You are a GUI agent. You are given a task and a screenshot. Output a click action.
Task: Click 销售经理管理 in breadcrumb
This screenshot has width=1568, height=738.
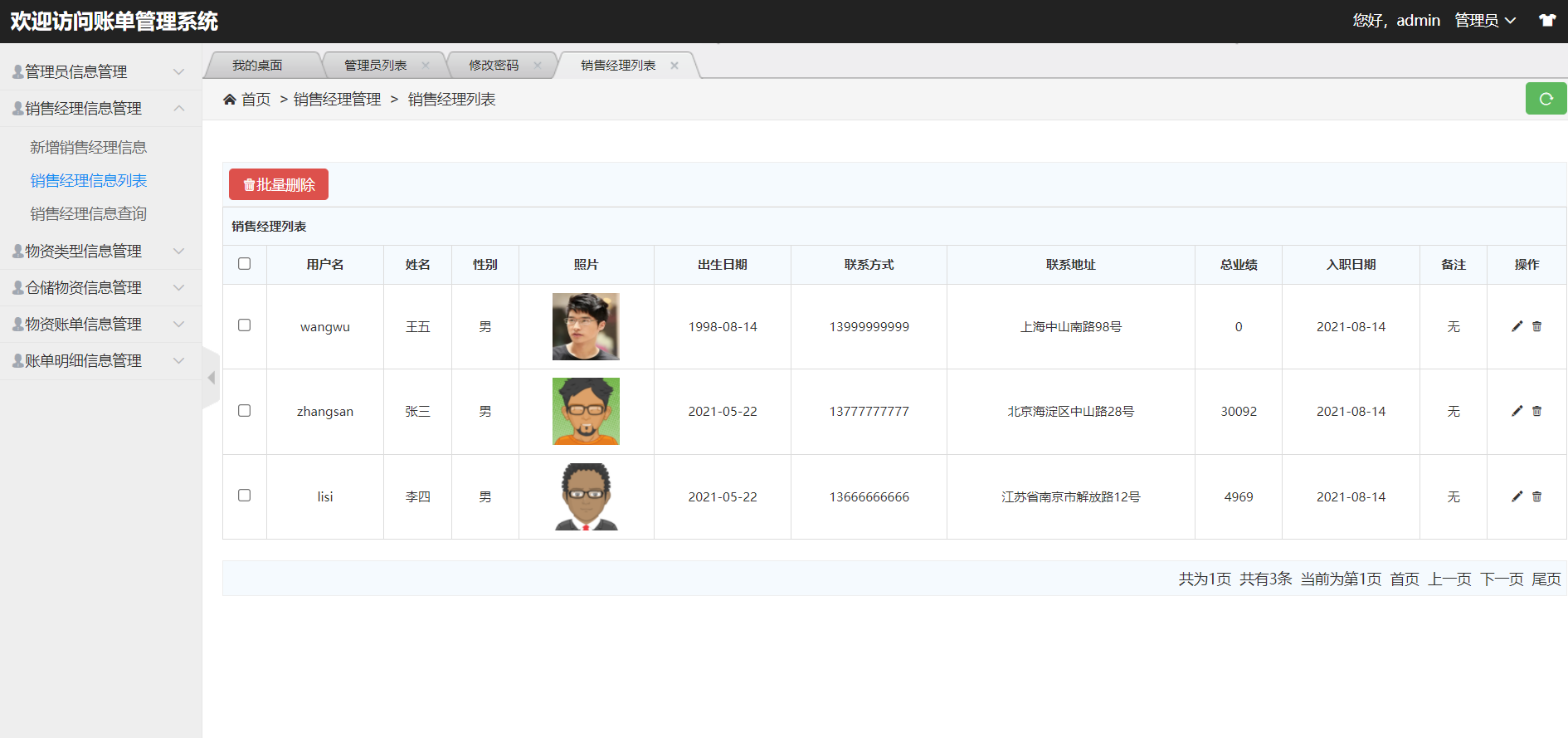pyautogui.click(x=337, y=100)
